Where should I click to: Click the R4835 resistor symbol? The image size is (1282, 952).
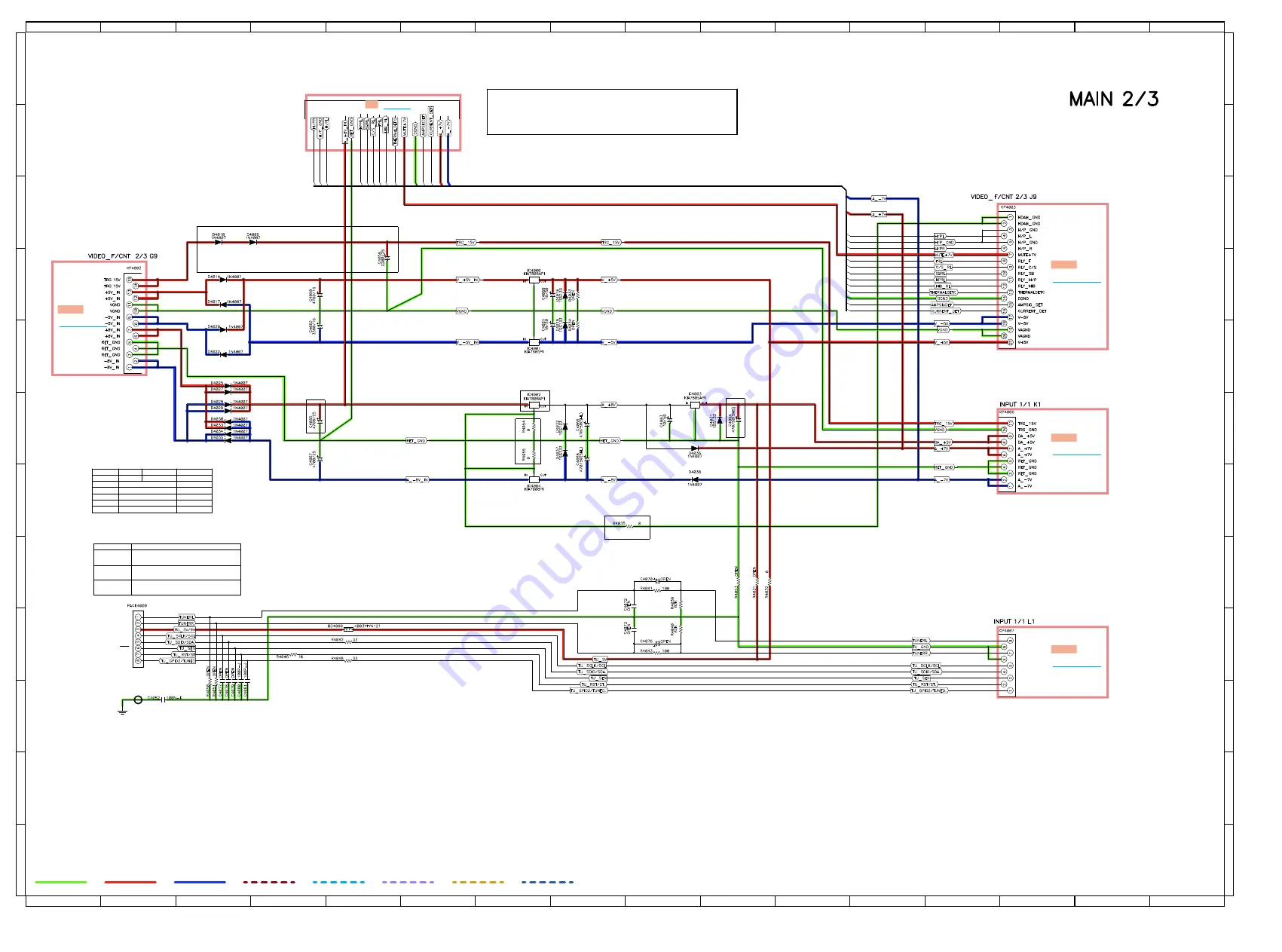(x=629, y=526)
